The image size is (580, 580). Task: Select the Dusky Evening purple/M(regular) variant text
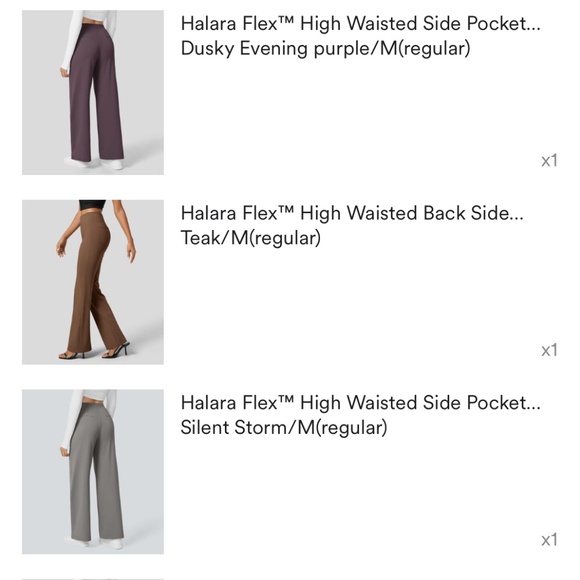point(326,49)
